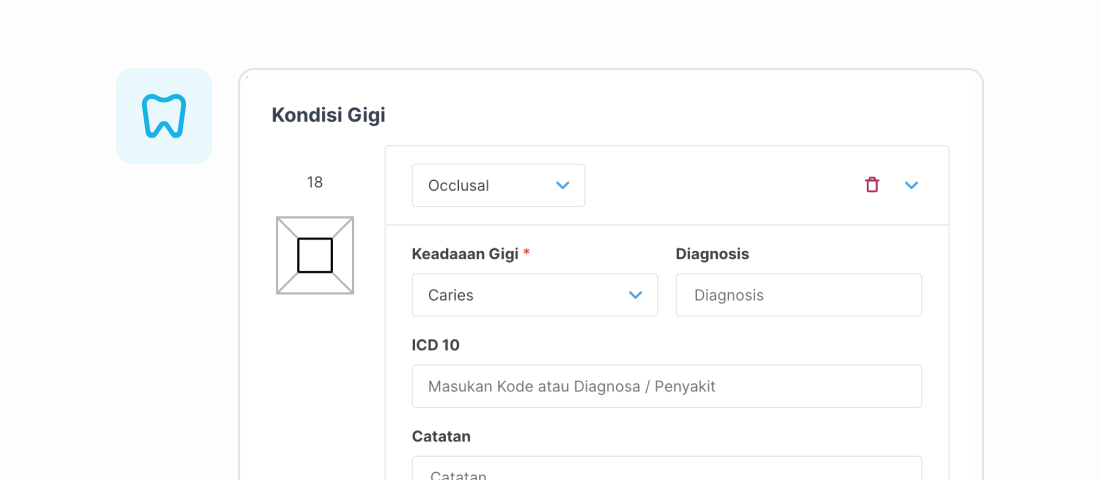The height and width of the screenshot is (480, 1100).
Task: Click the ICD 10 label
Action: 436,345
